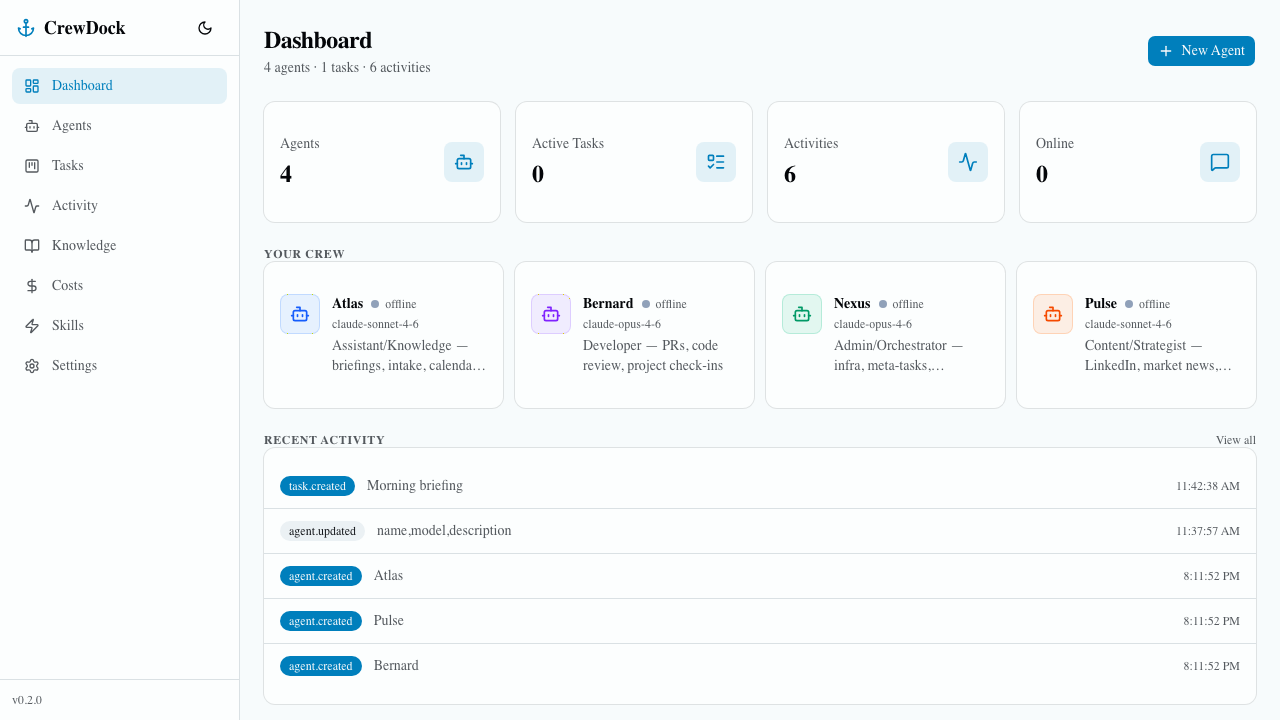
Task: Click the chat bubble icon on Online card
Action: 1219,161
